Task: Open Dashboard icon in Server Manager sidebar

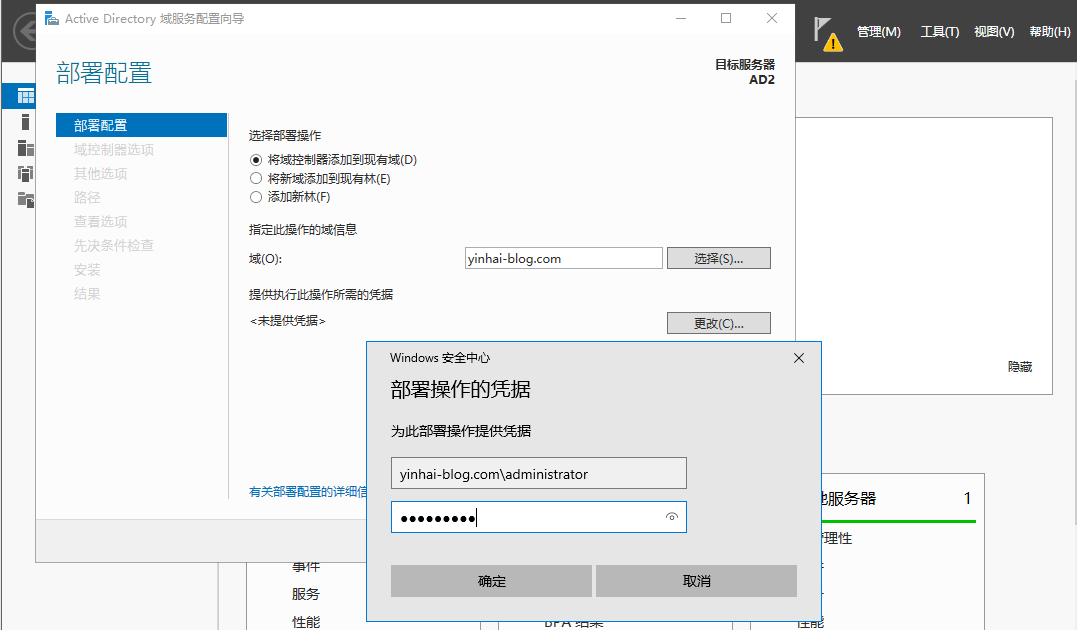Action: click(x=25, y=95)
